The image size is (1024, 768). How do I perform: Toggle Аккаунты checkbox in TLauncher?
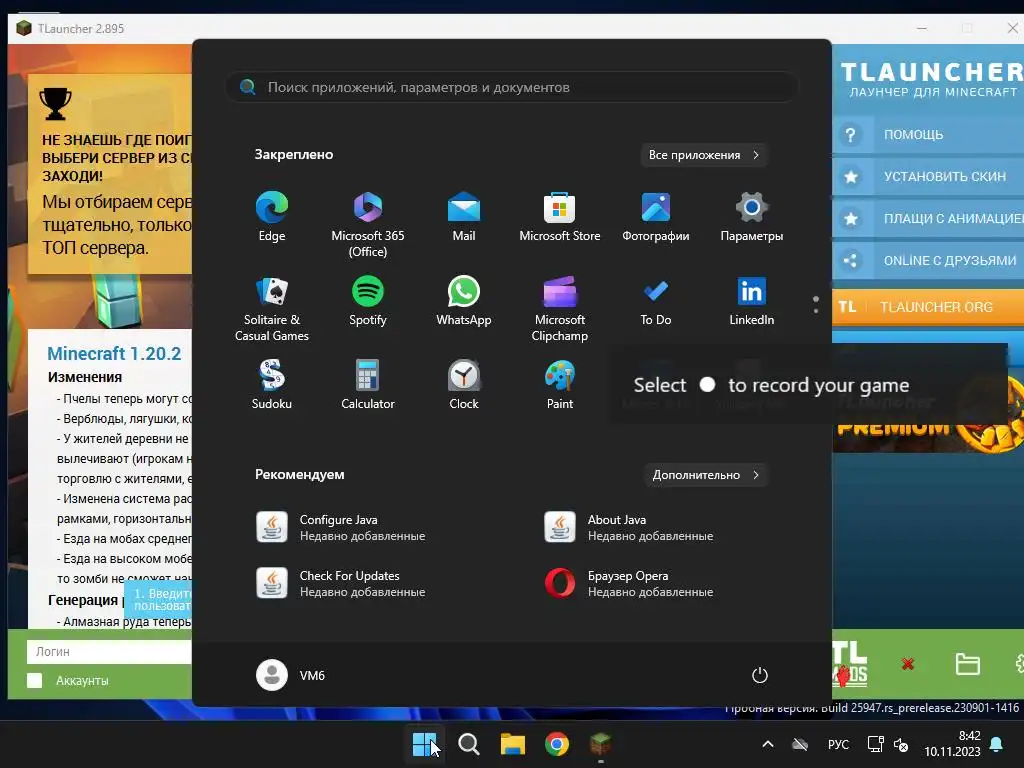point(35,680)
